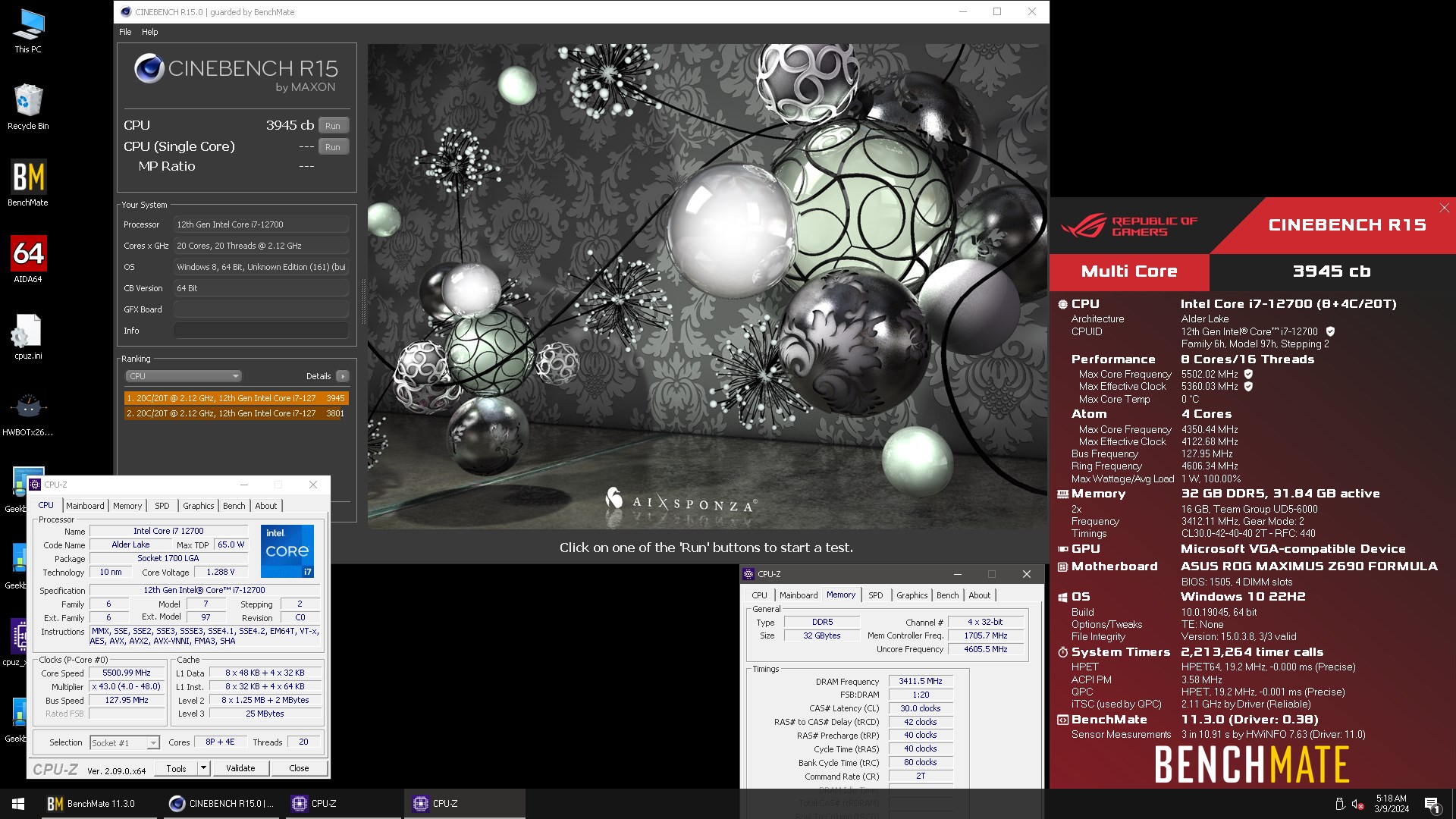Click Max Effective Clock verified check icon
Viewport: 1456px width, 819px height.
click(1248, 386)
